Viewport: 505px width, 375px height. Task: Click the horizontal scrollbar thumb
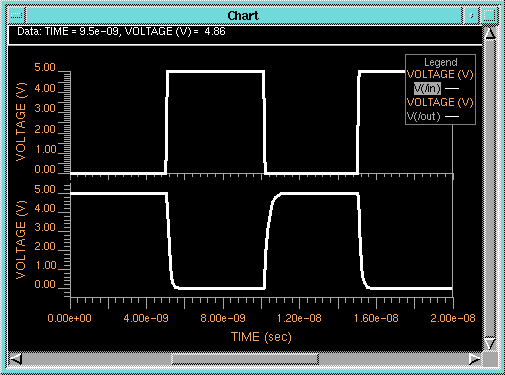click(245, 359)
